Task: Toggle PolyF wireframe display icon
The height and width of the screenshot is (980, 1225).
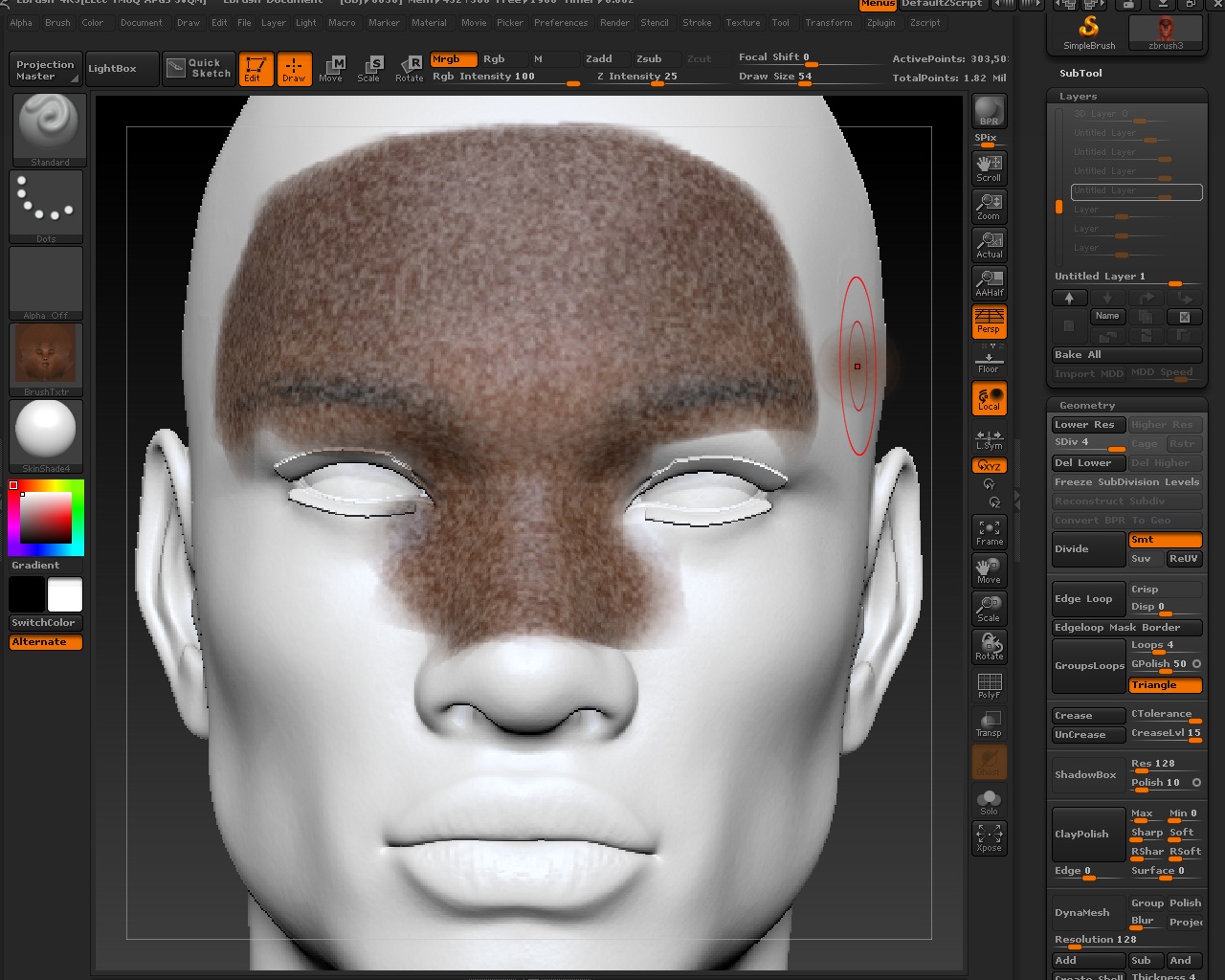Action: point(989,685)
